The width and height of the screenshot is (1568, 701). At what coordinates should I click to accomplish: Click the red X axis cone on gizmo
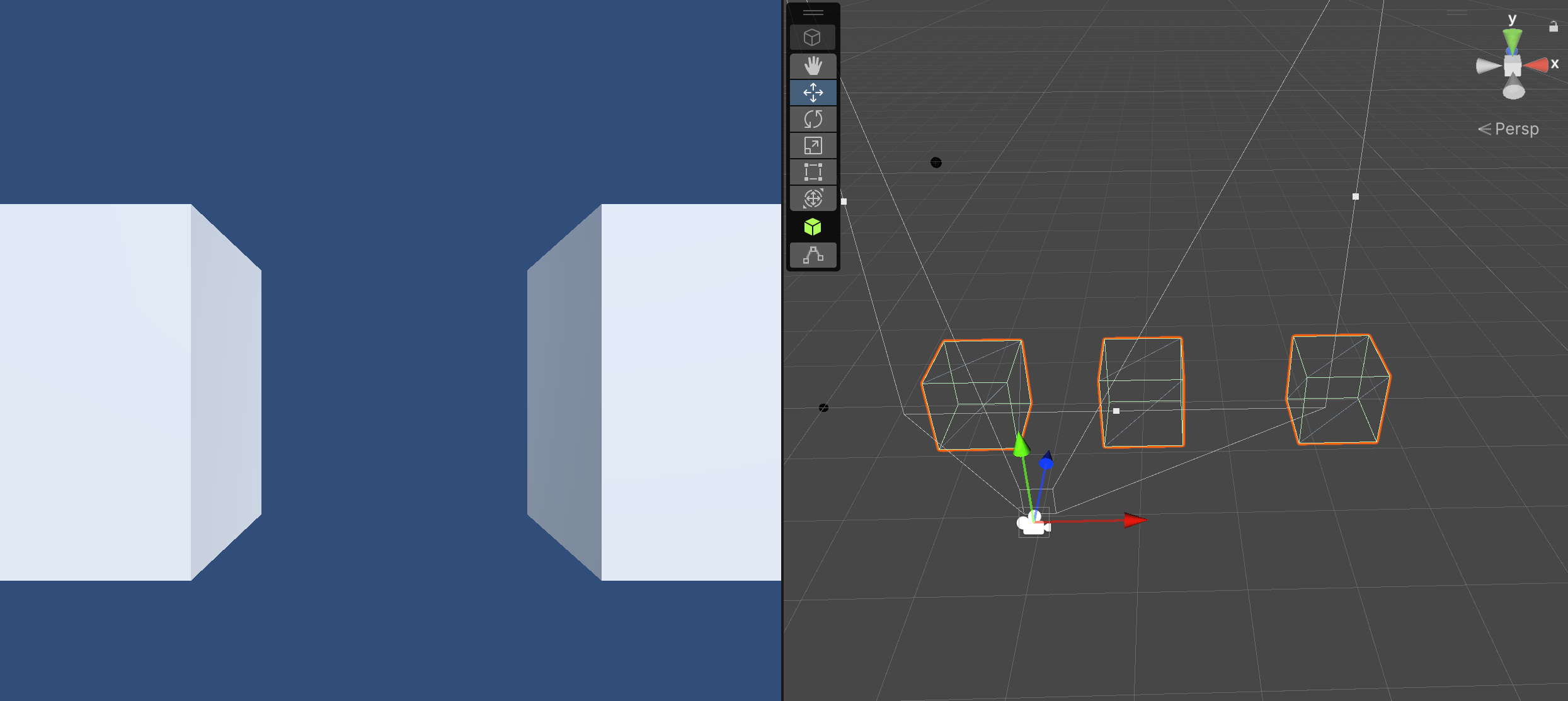[1538, 65]
